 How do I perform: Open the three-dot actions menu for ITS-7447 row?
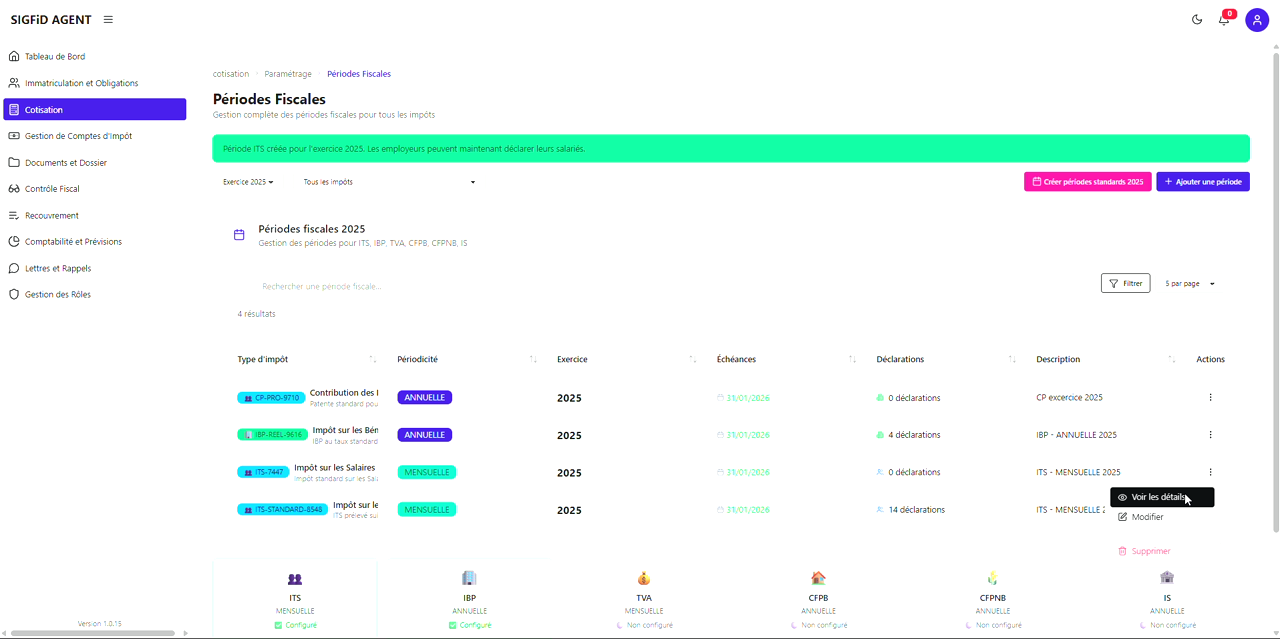pyautogui.click(x=1210, y=471)
